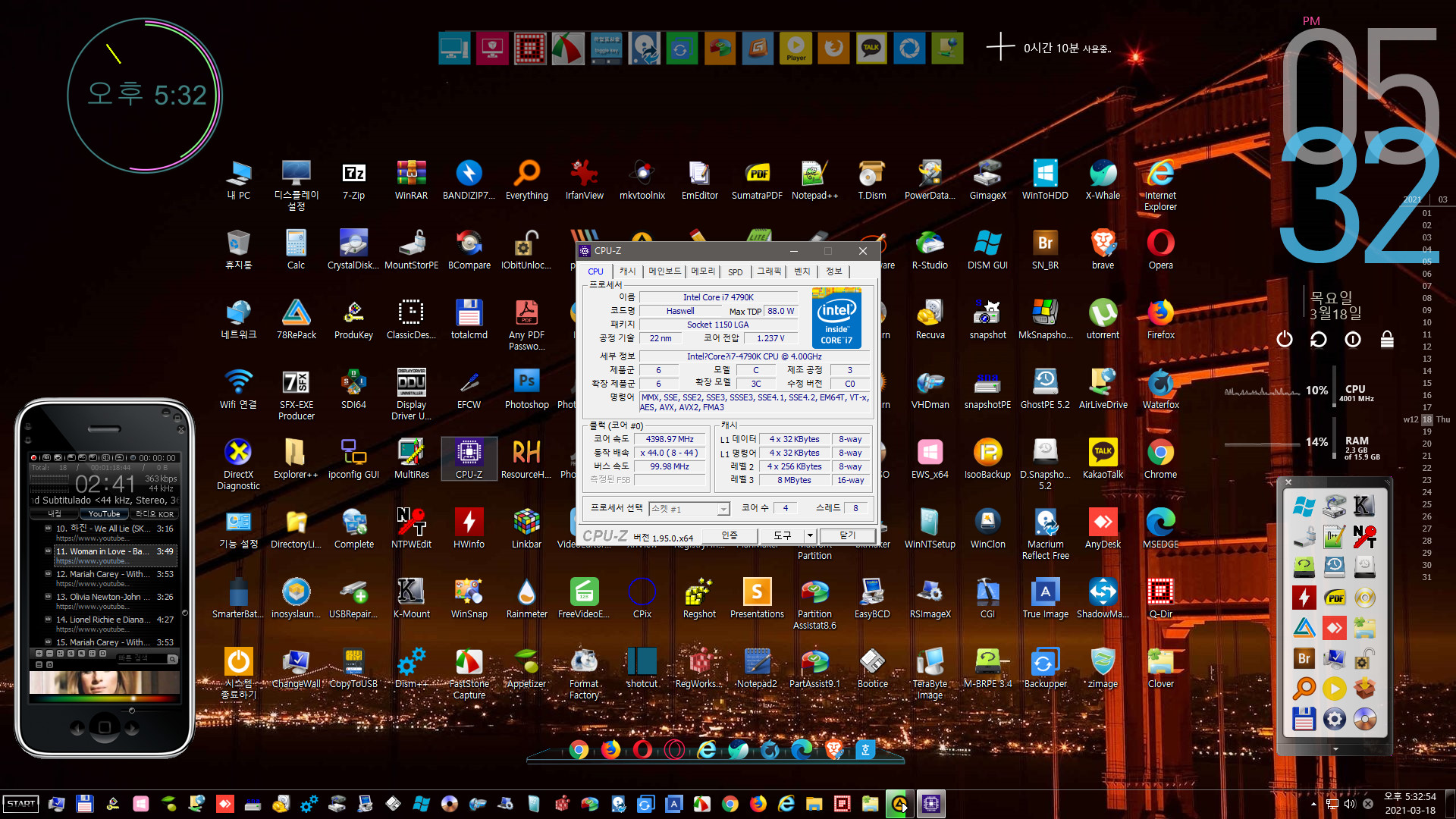Screen dimensions: 1456x819
Task: Open the 7-Zip desktop icon
Action: click(353, 180)
